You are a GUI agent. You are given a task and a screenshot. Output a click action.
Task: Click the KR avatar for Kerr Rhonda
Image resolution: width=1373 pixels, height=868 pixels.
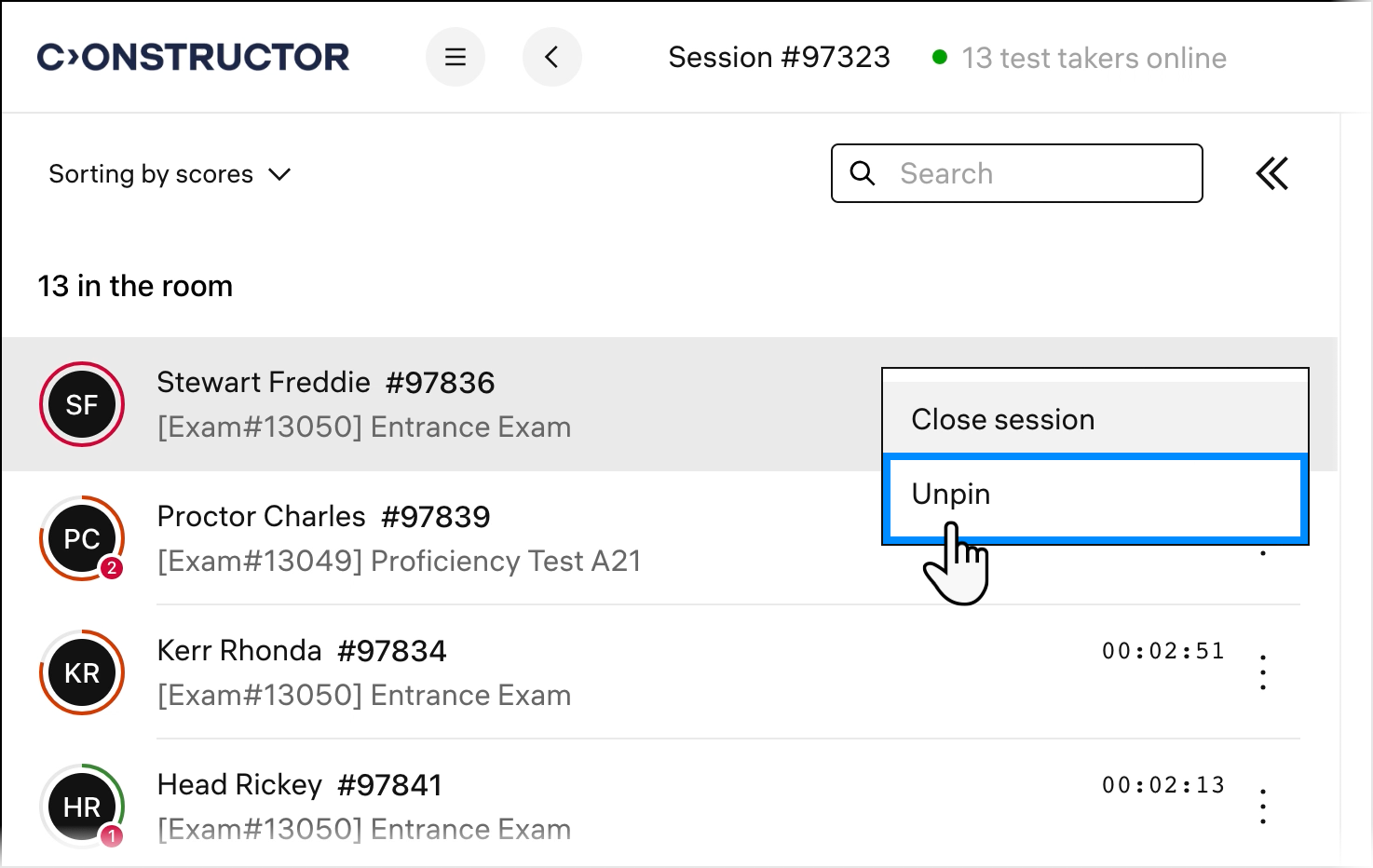[82, 672]
